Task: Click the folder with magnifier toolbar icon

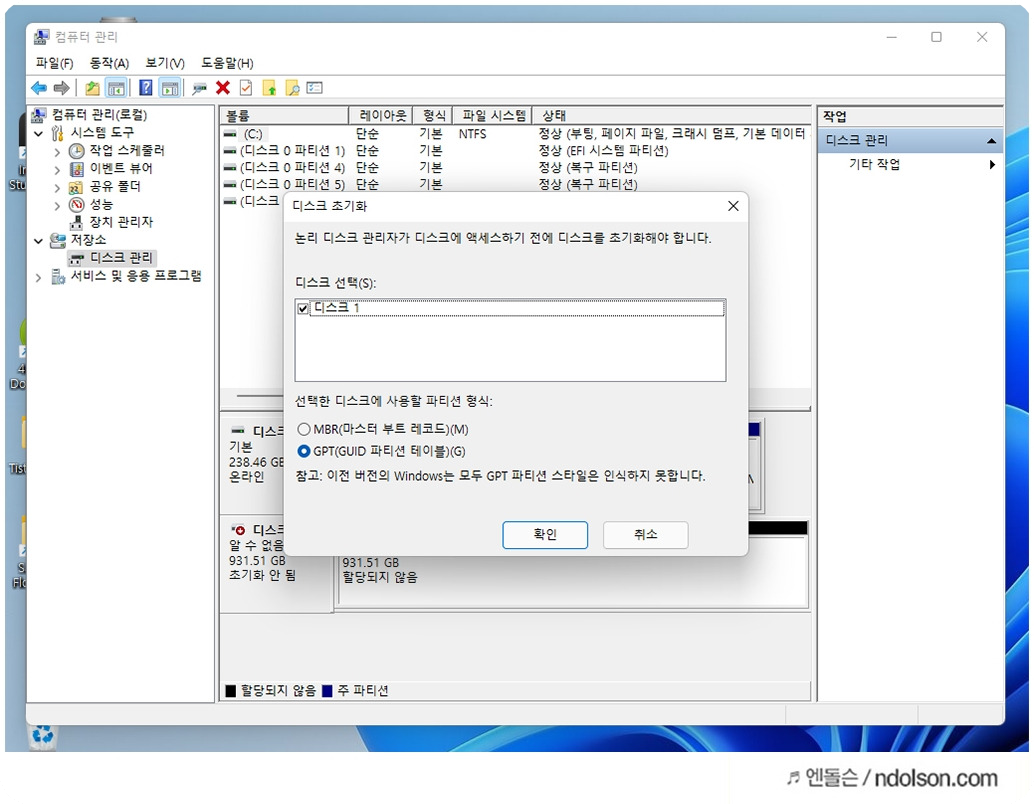Action: tap(292, 88)
